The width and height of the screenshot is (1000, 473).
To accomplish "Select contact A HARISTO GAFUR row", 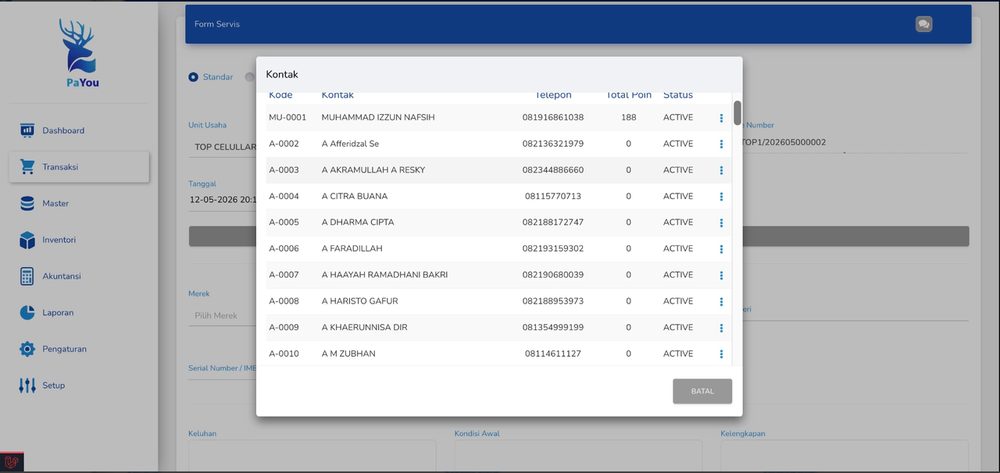I will (499, 301).
